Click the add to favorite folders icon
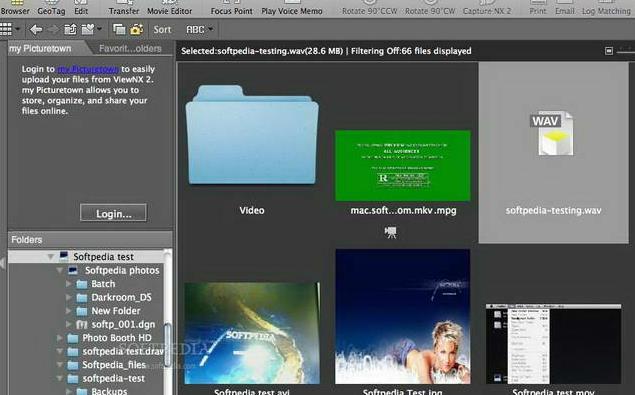 point(87,29)
